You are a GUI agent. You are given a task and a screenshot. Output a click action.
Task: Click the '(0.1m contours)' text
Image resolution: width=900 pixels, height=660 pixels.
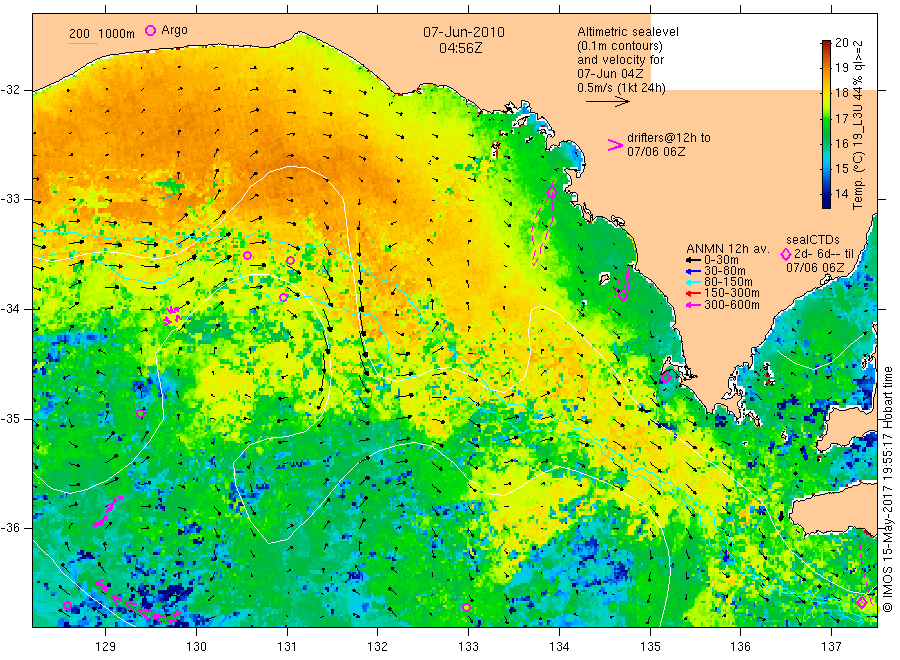point(620,46)
